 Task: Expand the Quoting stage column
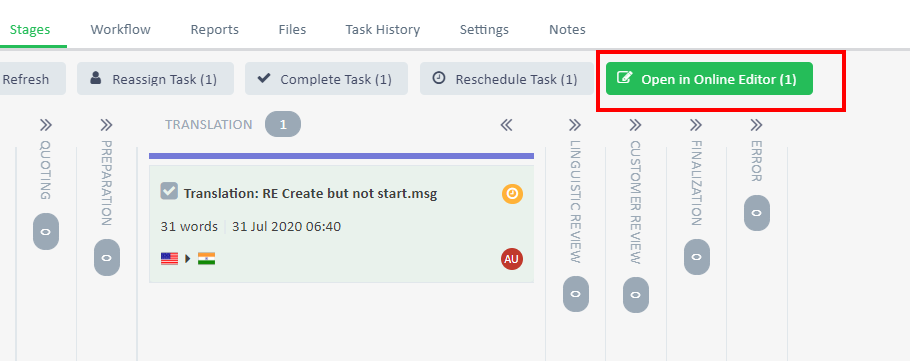point(46,125)
